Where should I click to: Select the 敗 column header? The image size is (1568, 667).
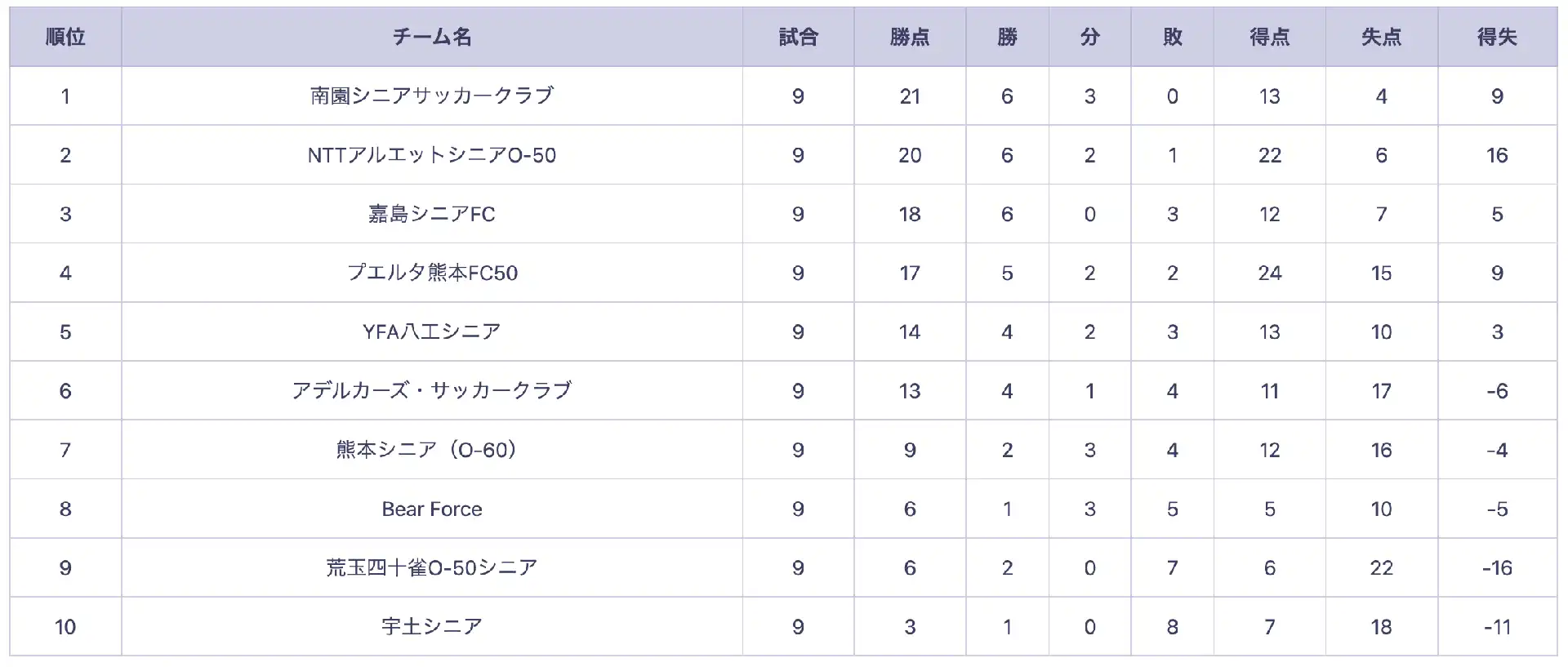click(1172, 37)
